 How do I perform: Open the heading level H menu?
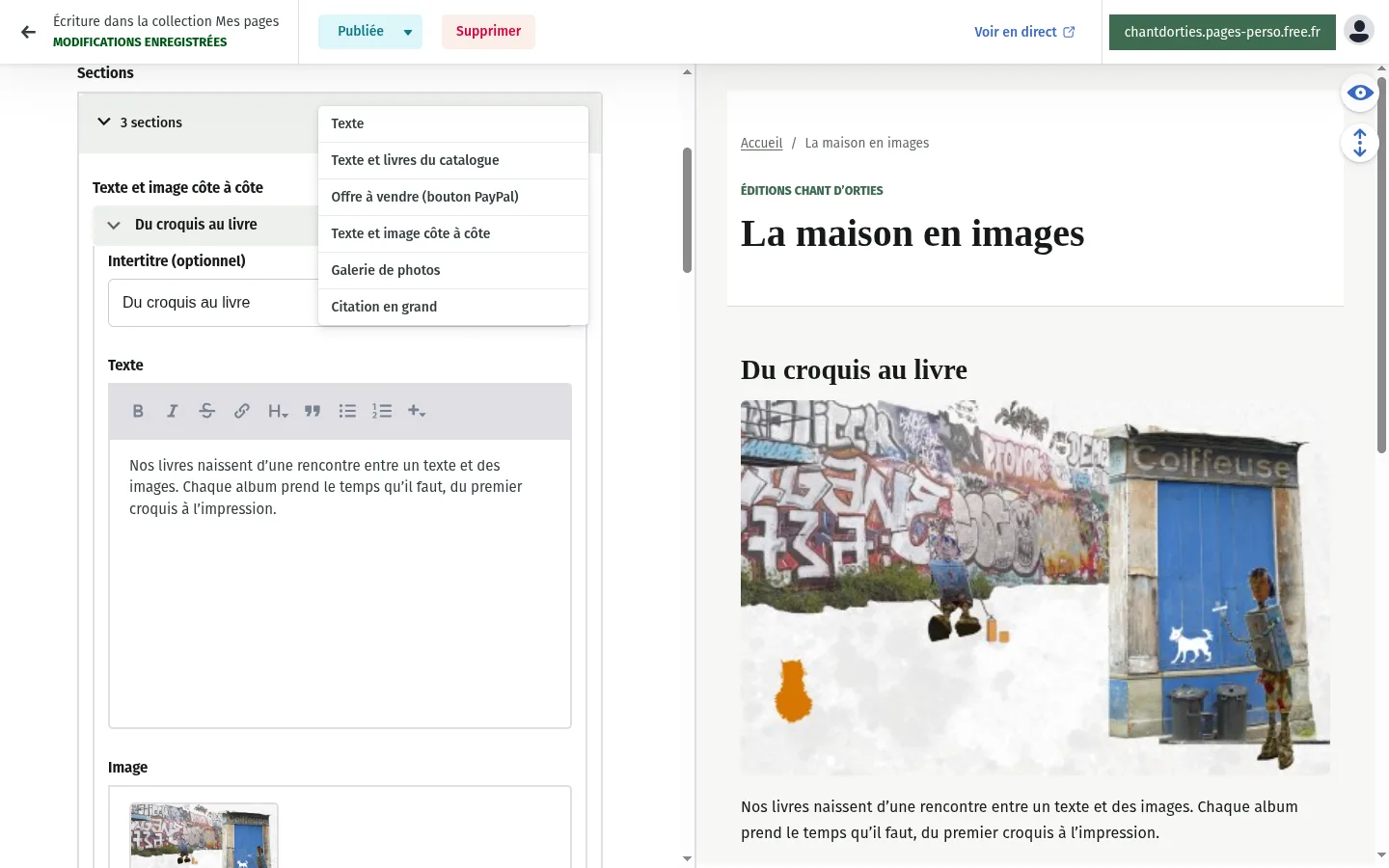[x=278, y=411]
